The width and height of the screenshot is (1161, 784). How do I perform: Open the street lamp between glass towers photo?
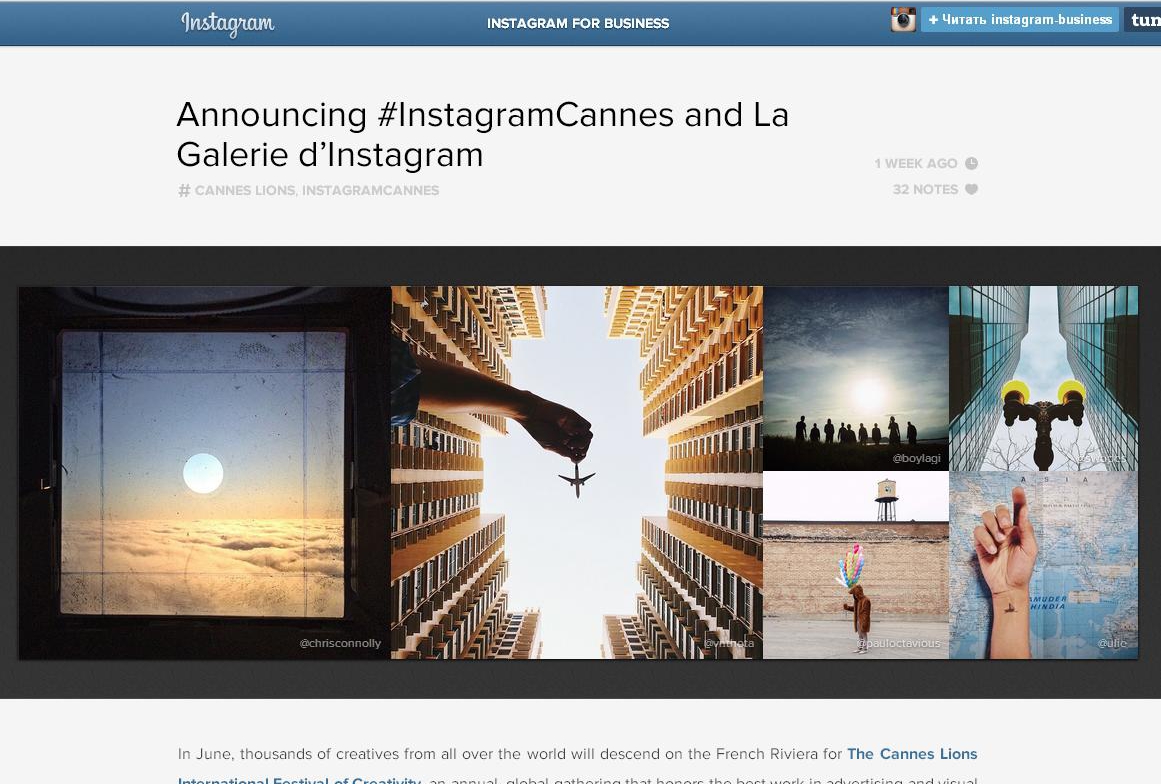click(x=1043, y=378)
